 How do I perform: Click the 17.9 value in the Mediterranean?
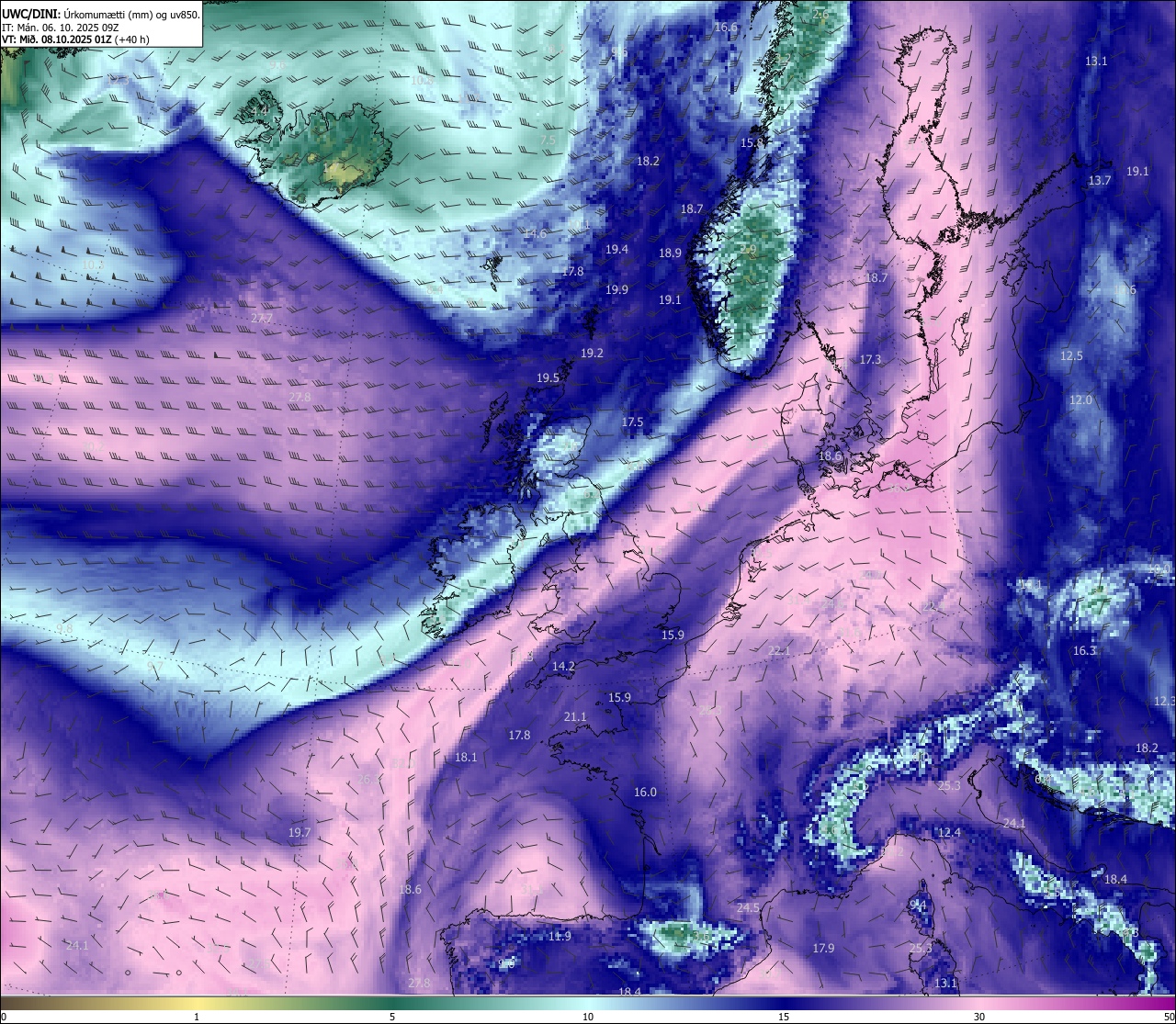pos(823,949)
